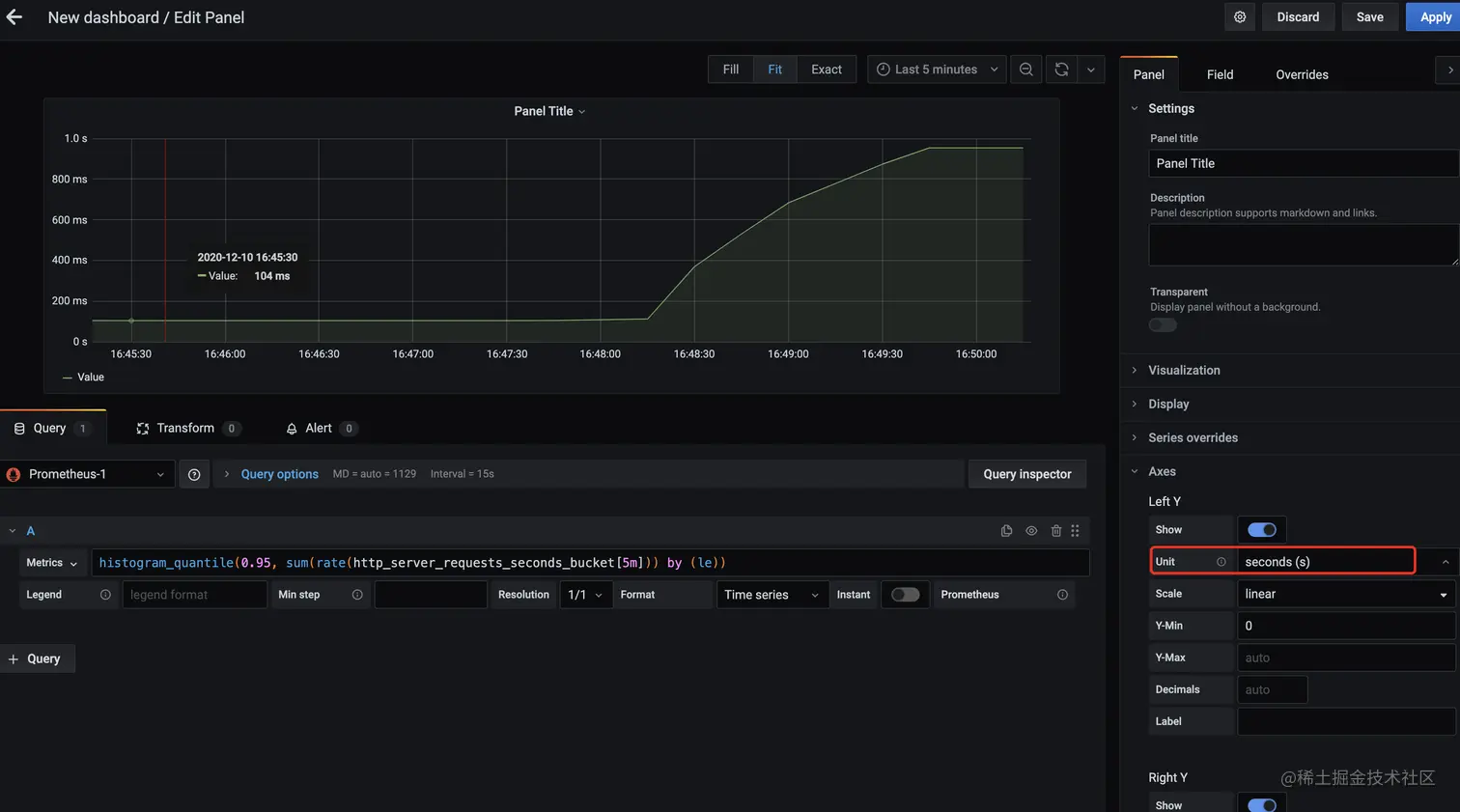This screenshot has width=1460, height=812.
Task: Open the Query inspector
Action: 1027,474
